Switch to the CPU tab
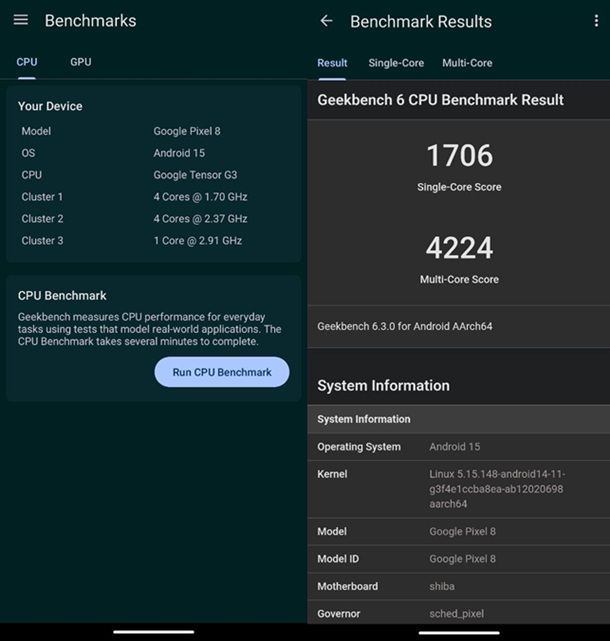The width and height of the screenshot is (610, 641). point(27,62)
